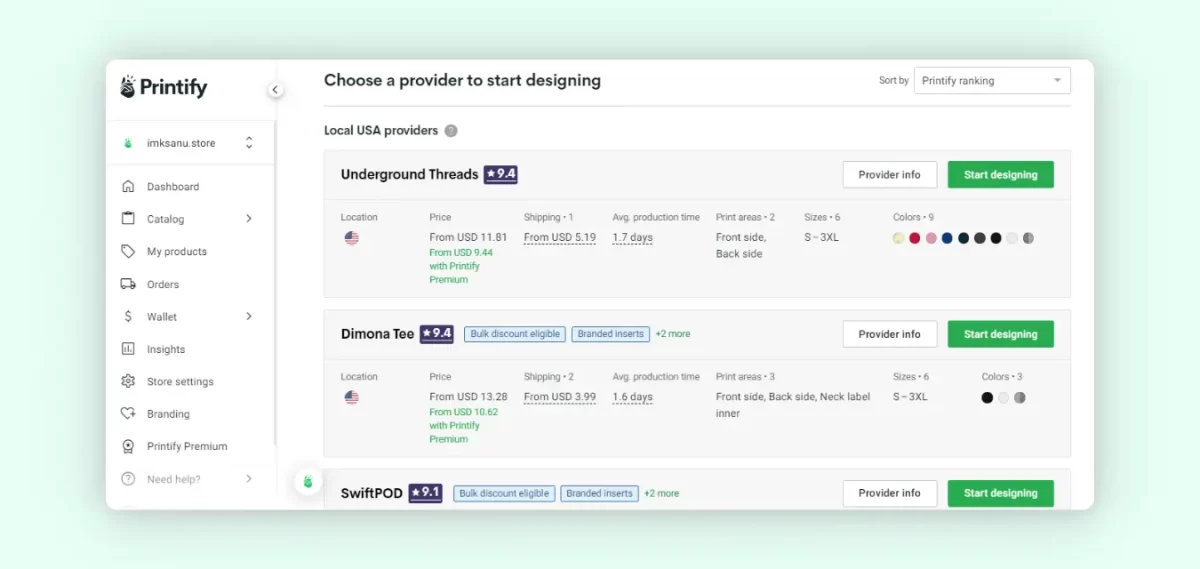Click SwiftPOD's Bulk discount eligible tag
Image resolution: width=1200 pixels, height=569 pixels.
coord(504,493)
